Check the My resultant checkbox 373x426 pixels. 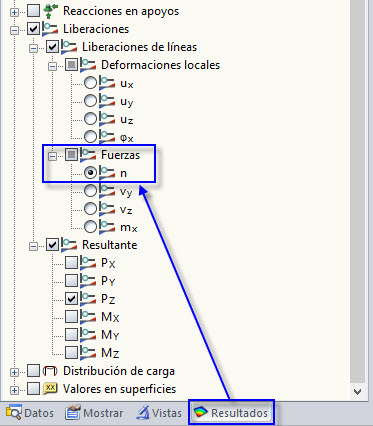(71, 335)
